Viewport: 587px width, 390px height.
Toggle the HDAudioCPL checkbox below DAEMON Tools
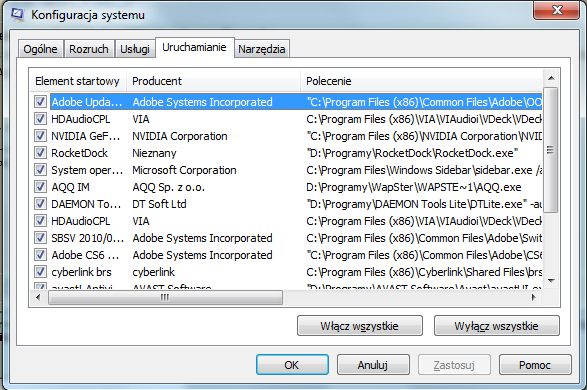pos(40,221)
